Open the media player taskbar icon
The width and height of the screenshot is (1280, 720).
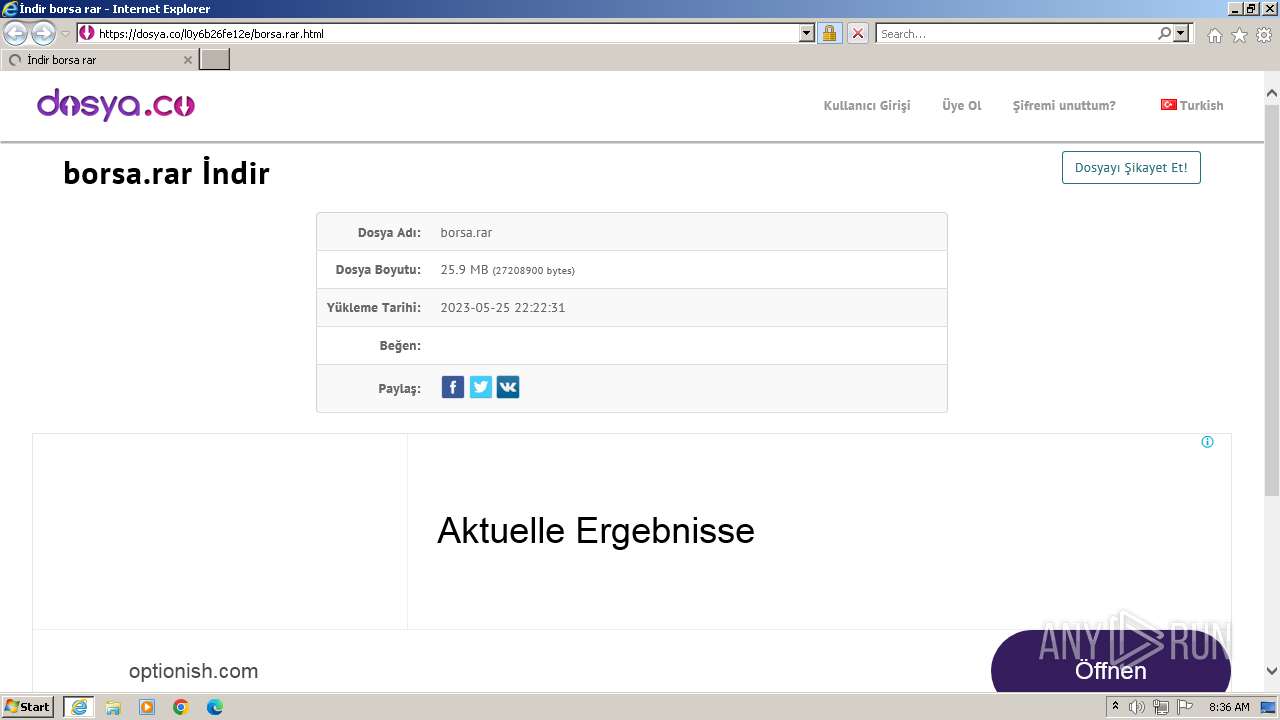(147, 707)
